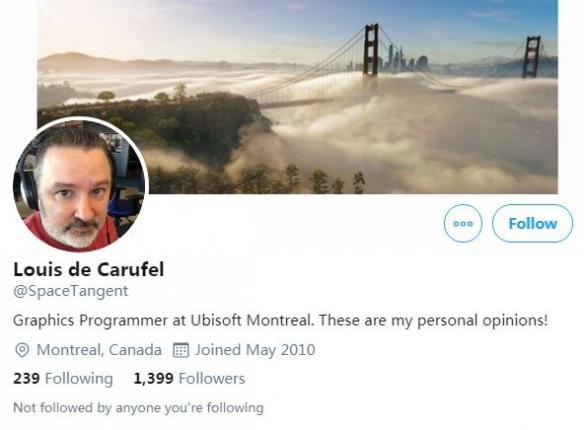This screenshot has width=584, height=430.
Task: Click the Joined May 2010 text
Action: [255, 350]
